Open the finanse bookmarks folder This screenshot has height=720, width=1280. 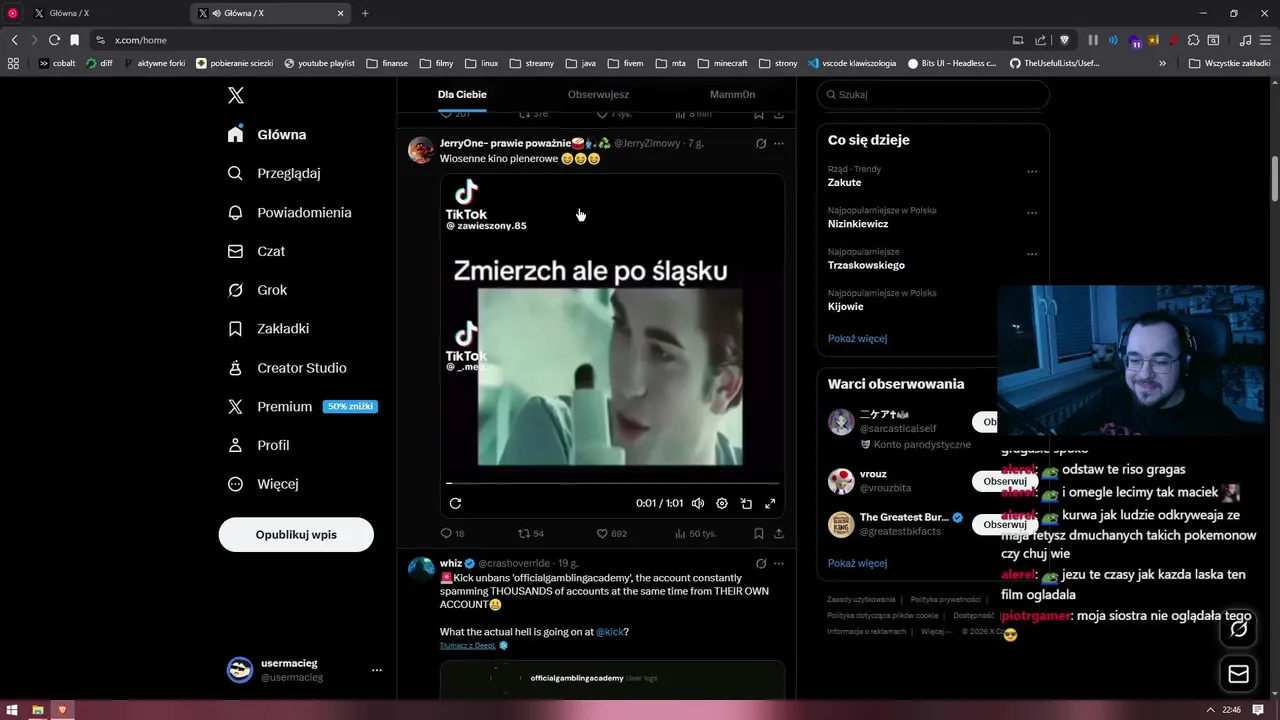point(387,63)
